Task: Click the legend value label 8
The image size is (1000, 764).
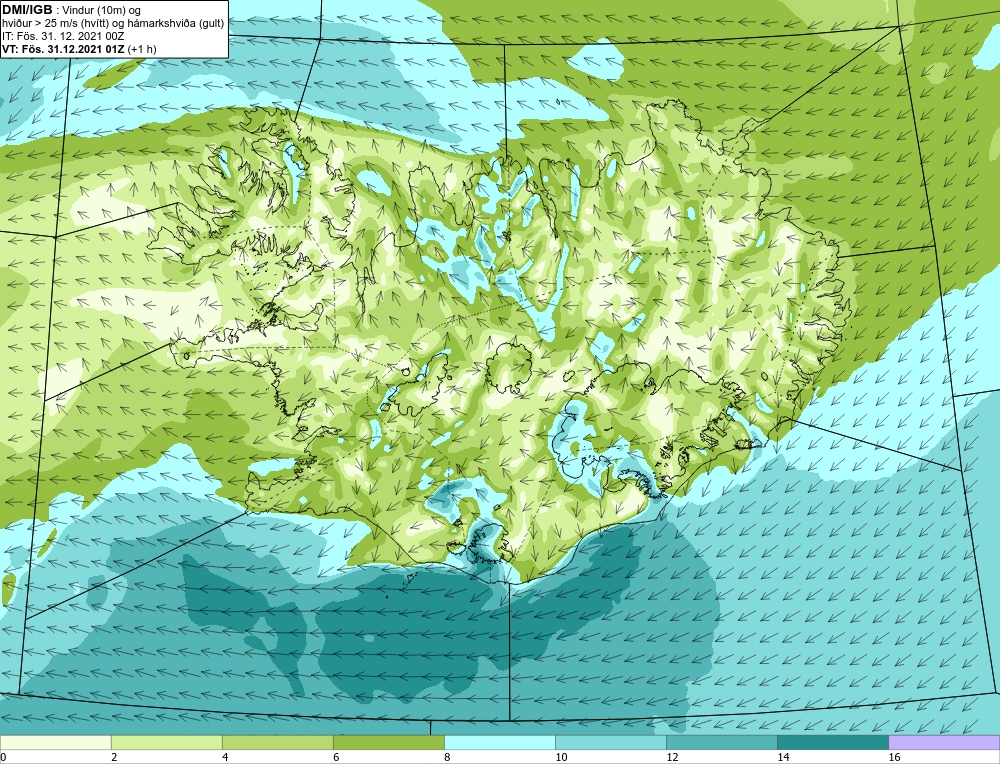Action: pos(447,757)
